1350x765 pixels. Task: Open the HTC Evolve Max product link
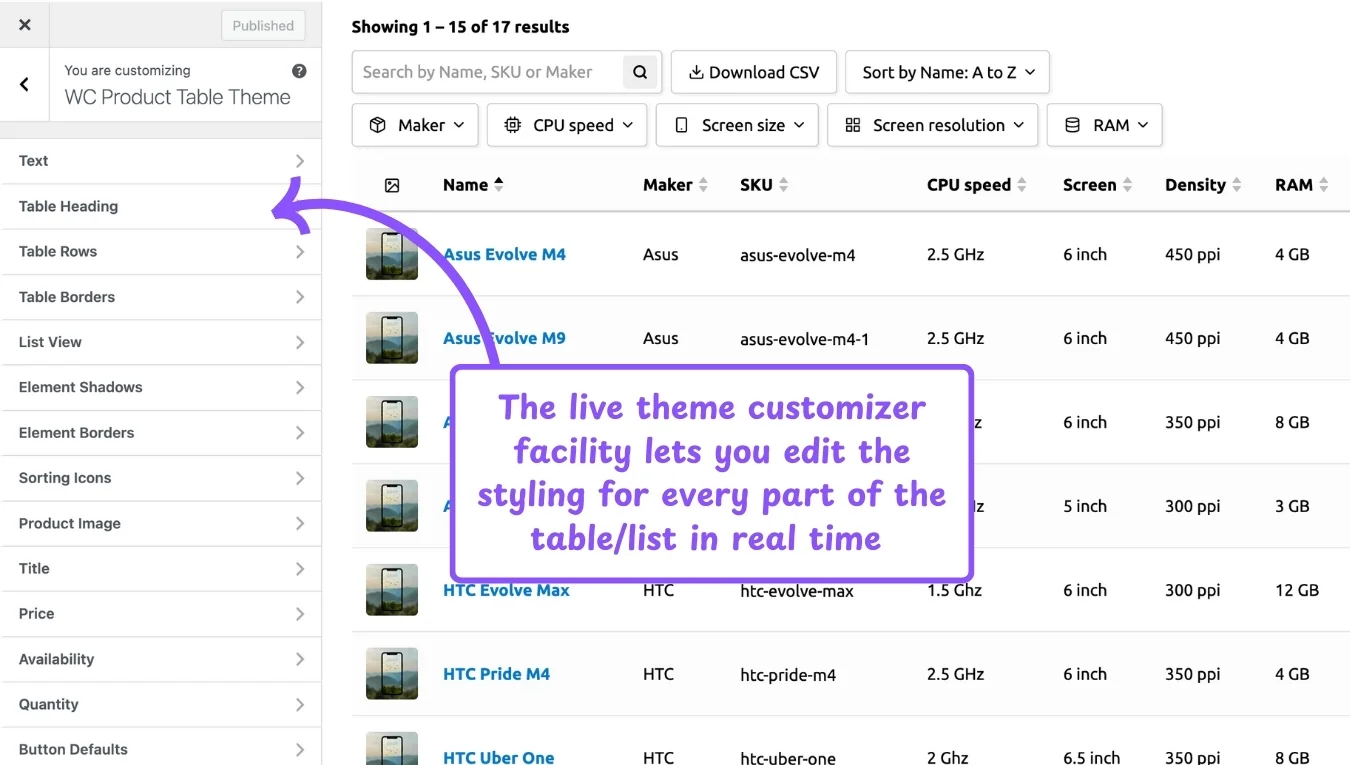click(506, 590)
